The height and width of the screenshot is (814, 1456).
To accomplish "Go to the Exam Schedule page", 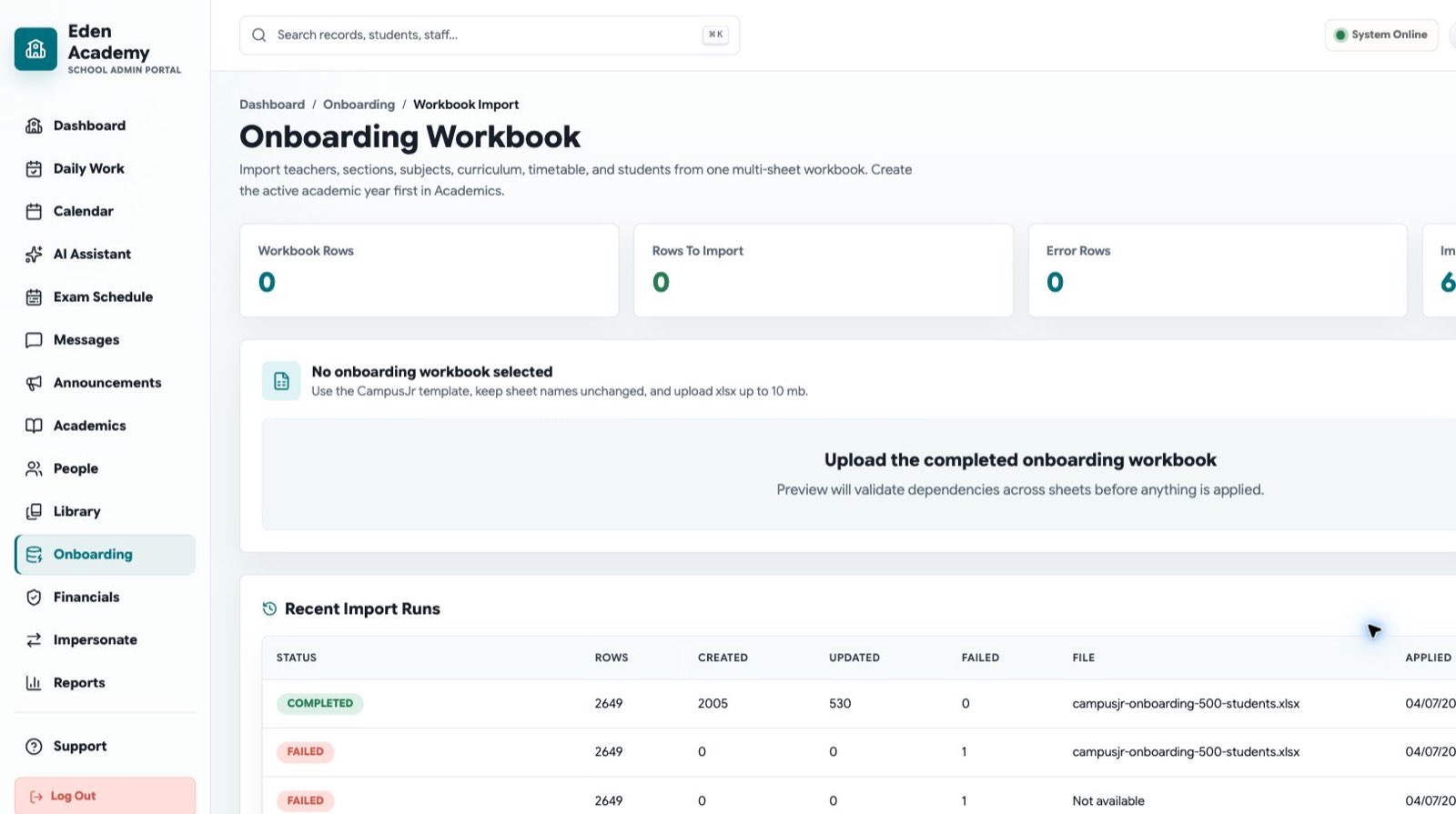I will point(105,296).
